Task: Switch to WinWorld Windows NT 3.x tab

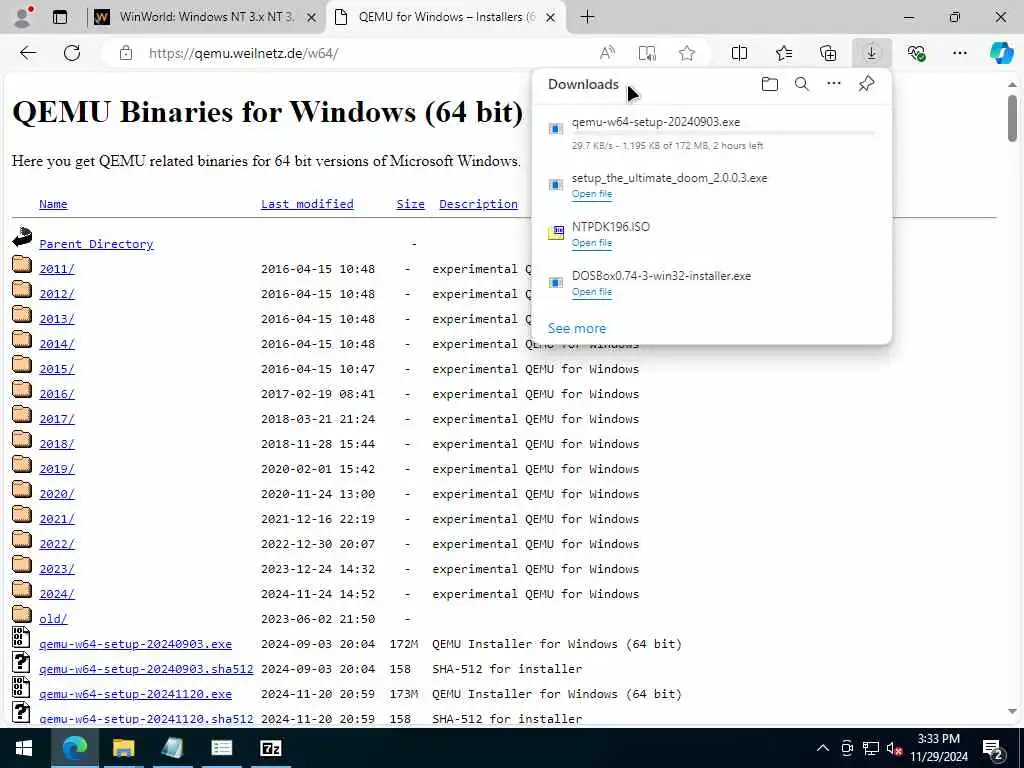Action: [206, 17]
